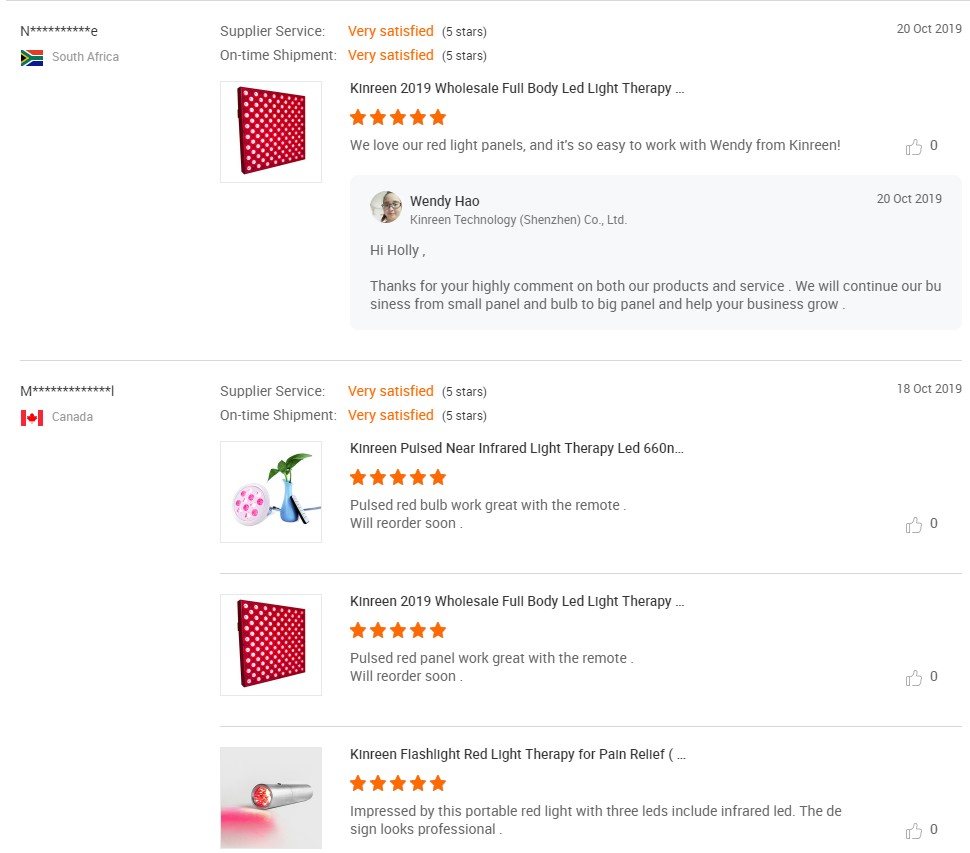Open first Kinreen 2019 Wholesale Full Body link

coord(517,88)
